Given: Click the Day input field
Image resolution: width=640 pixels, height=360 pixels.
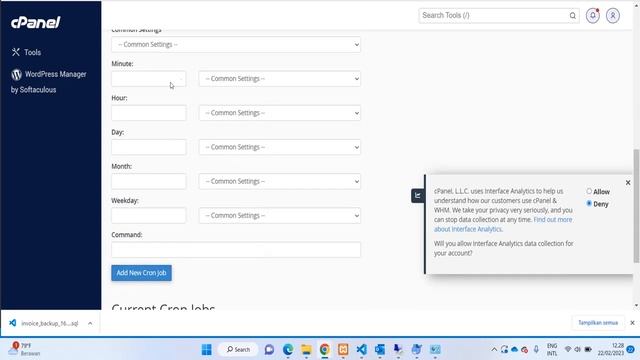Looking at the screenshot, I should [x=149, y=147].
